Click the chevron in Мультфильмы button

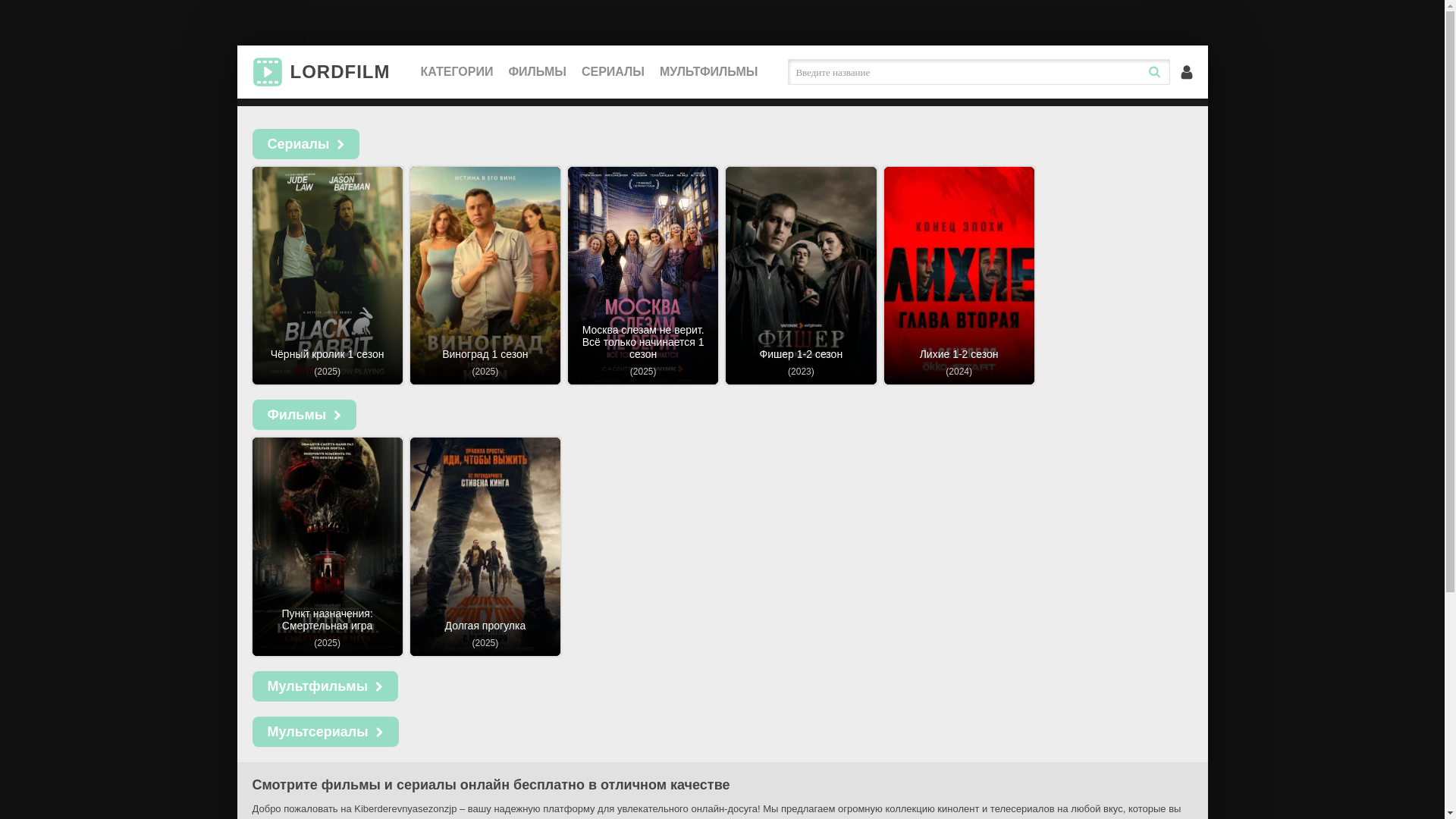coord(379,687)
